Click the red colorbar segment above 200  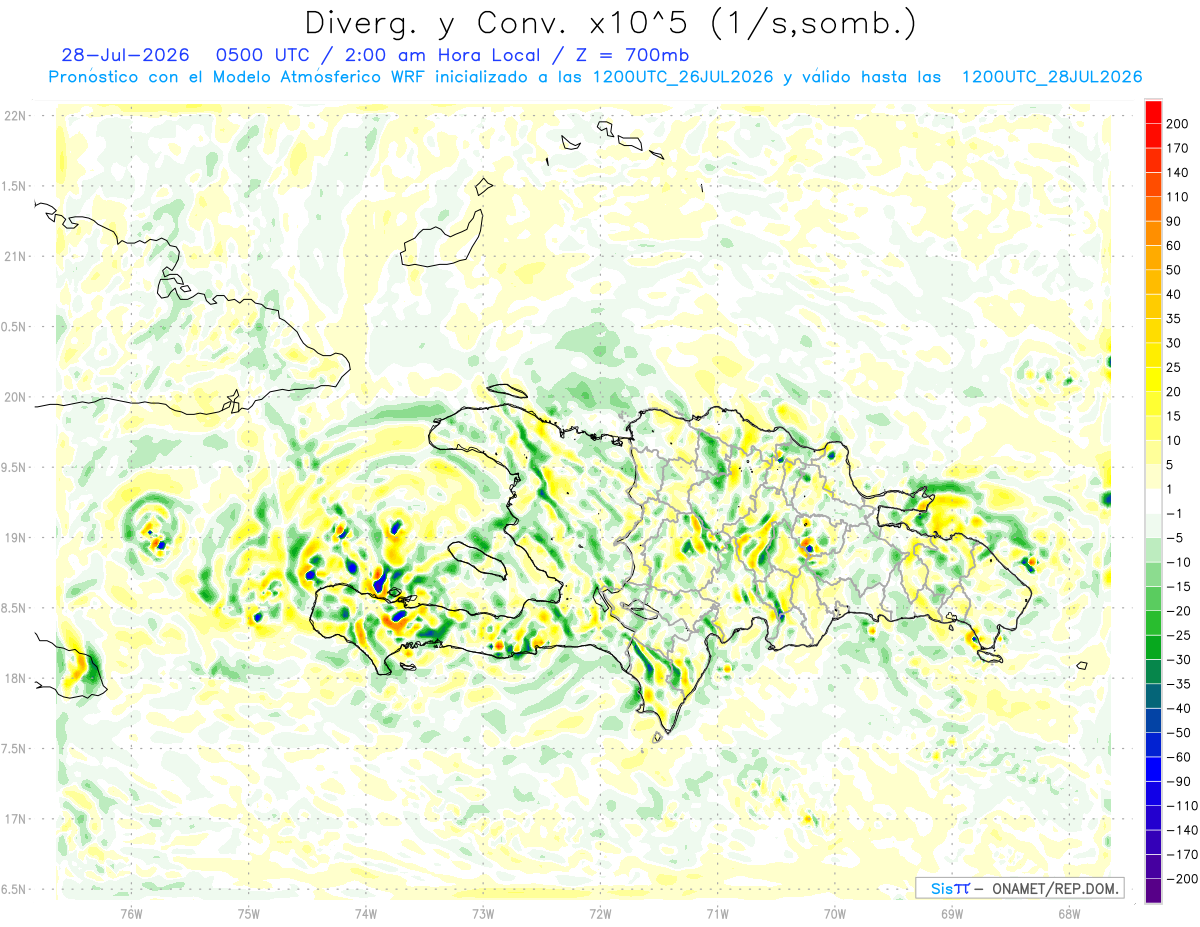(1153, 112)
